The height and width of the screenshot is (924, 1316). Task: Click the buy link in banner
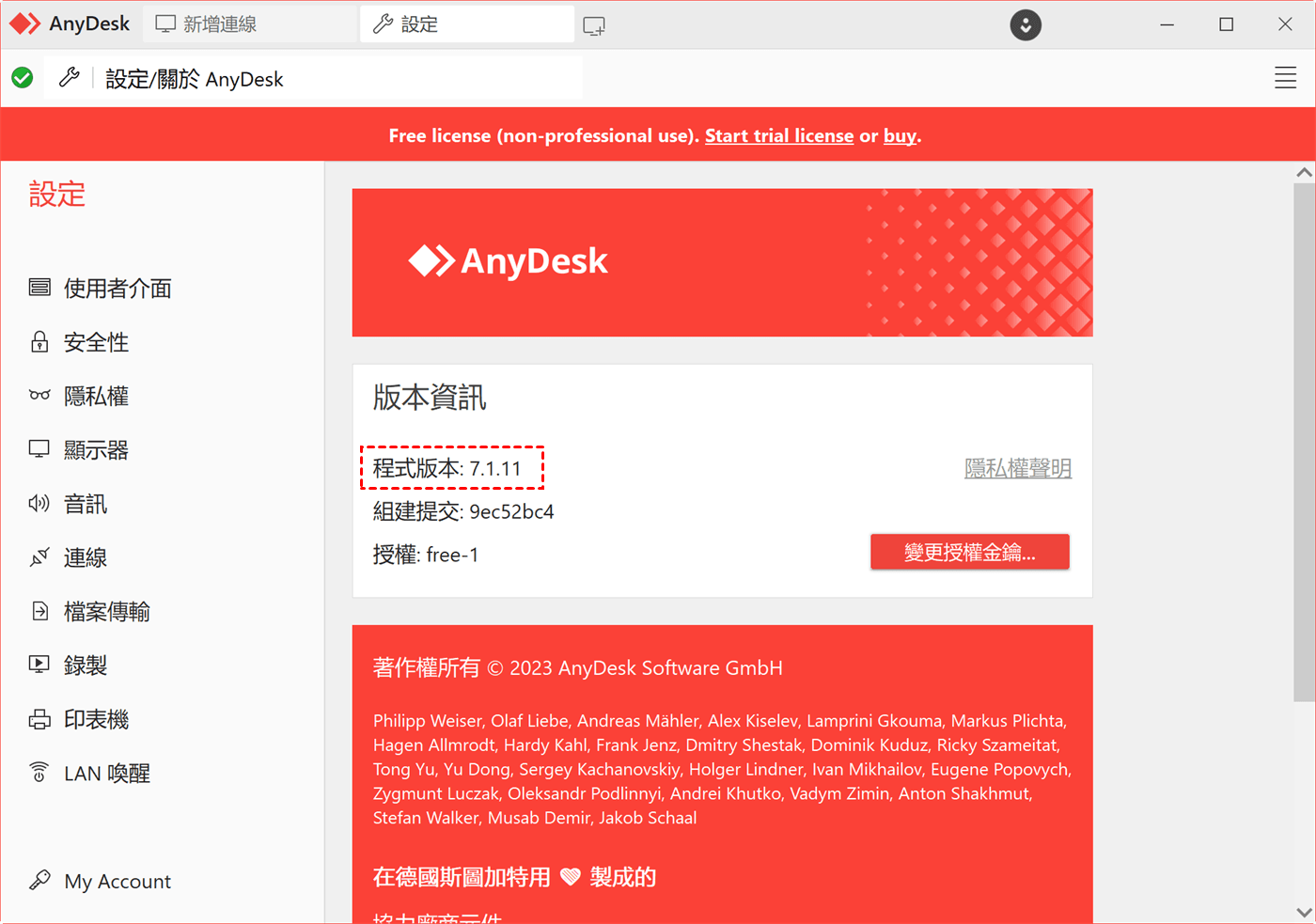coord(900,135)
